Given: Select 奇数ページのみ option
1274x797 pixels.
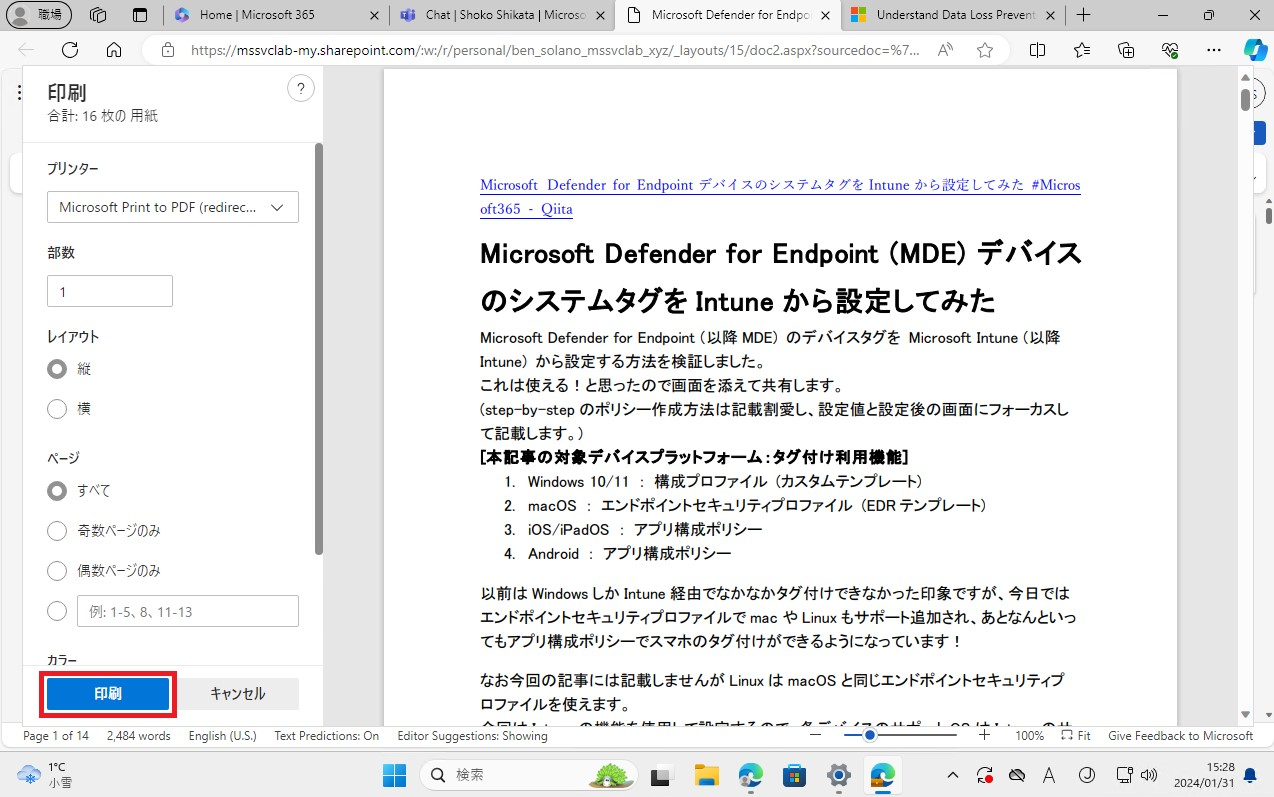Looking at the screenshot, I should coord(57,531).
